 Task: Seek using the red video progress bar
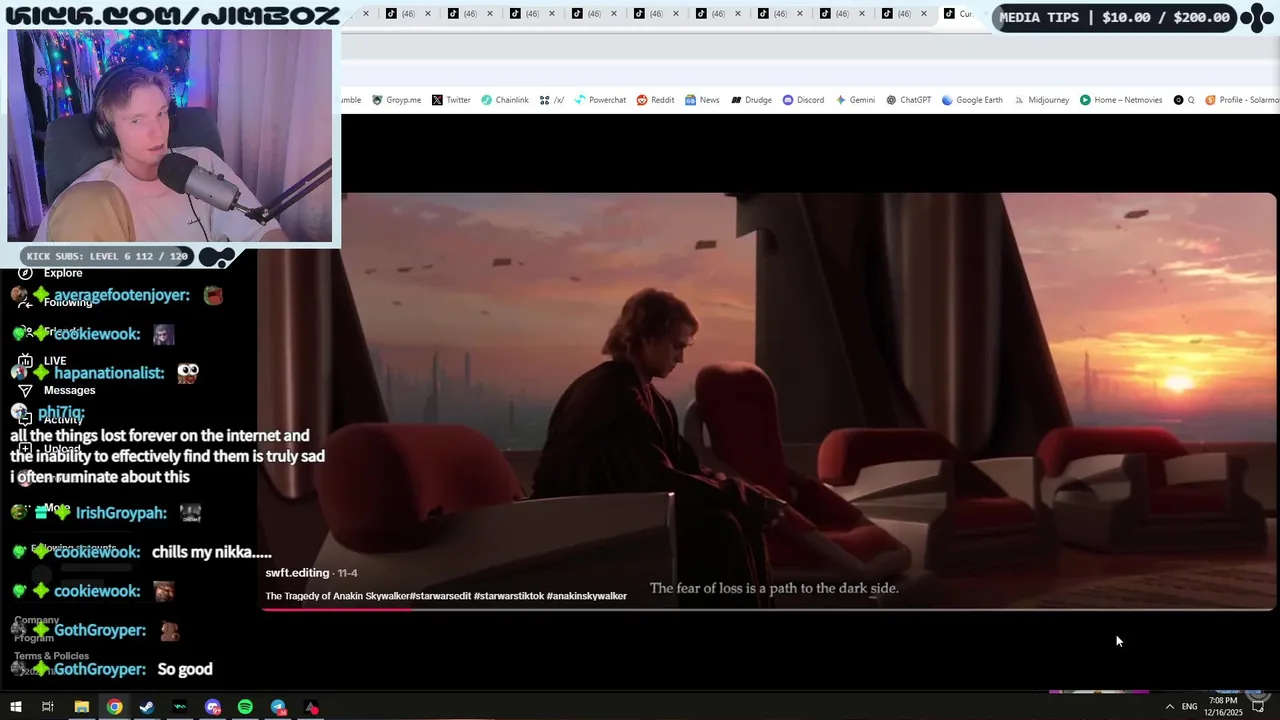767,609
